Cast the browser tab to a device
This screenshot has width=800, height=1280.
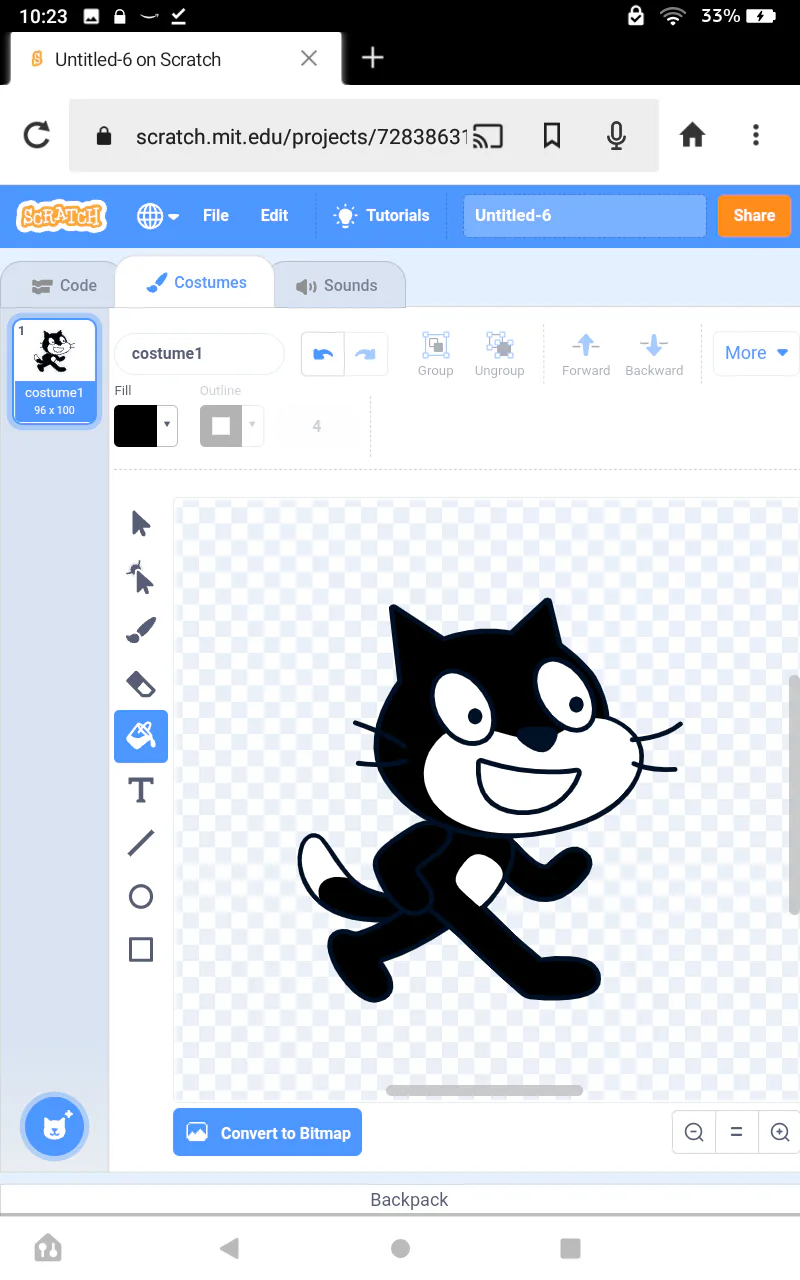(488, 135)
